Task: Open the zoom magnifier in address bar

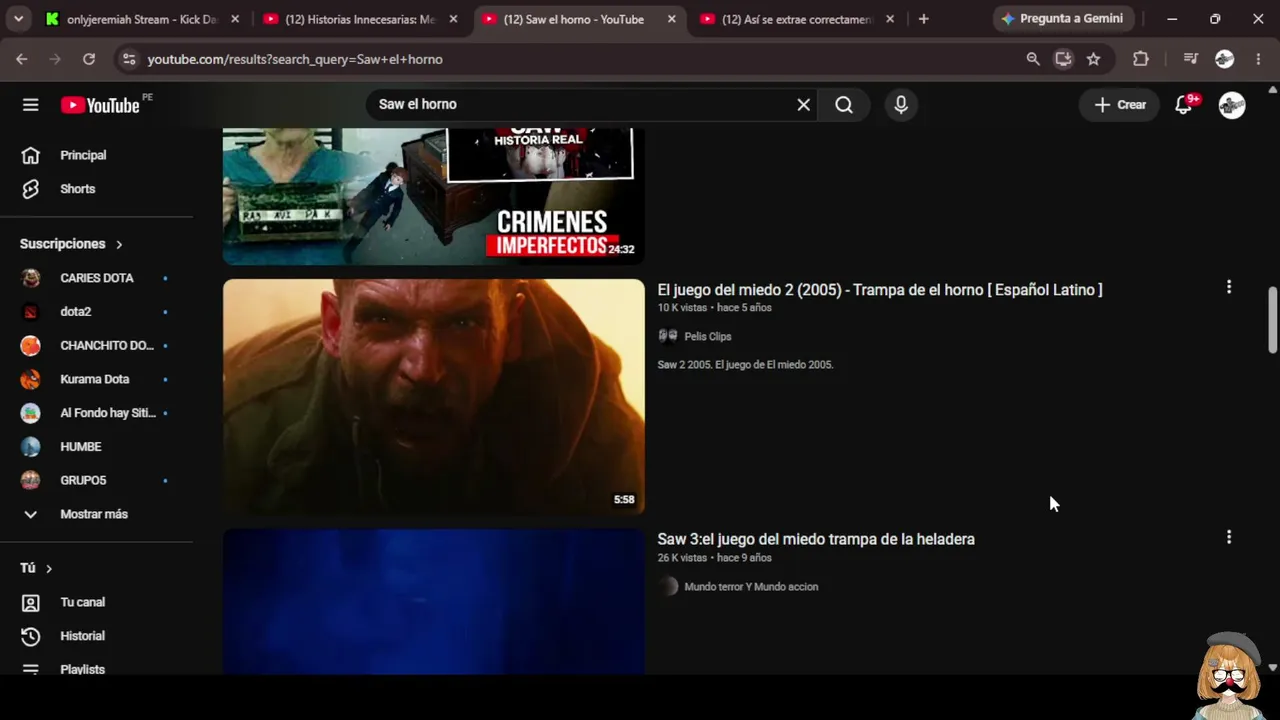Action: [1033, 59]
